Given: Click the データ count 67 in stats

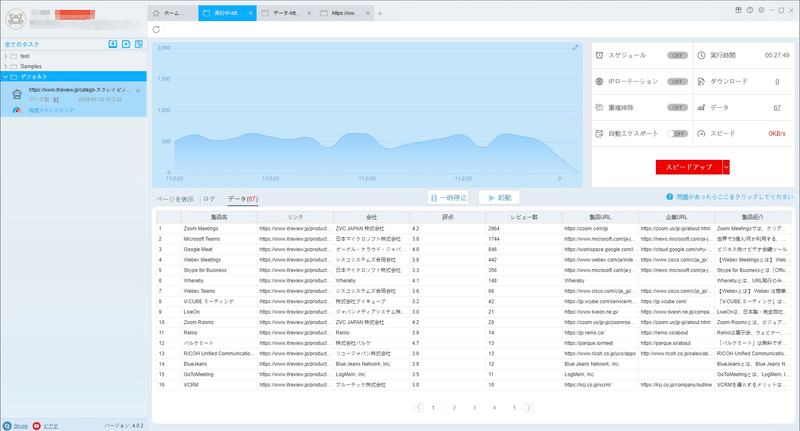Looking at the screenshot, I should (777, 108).
